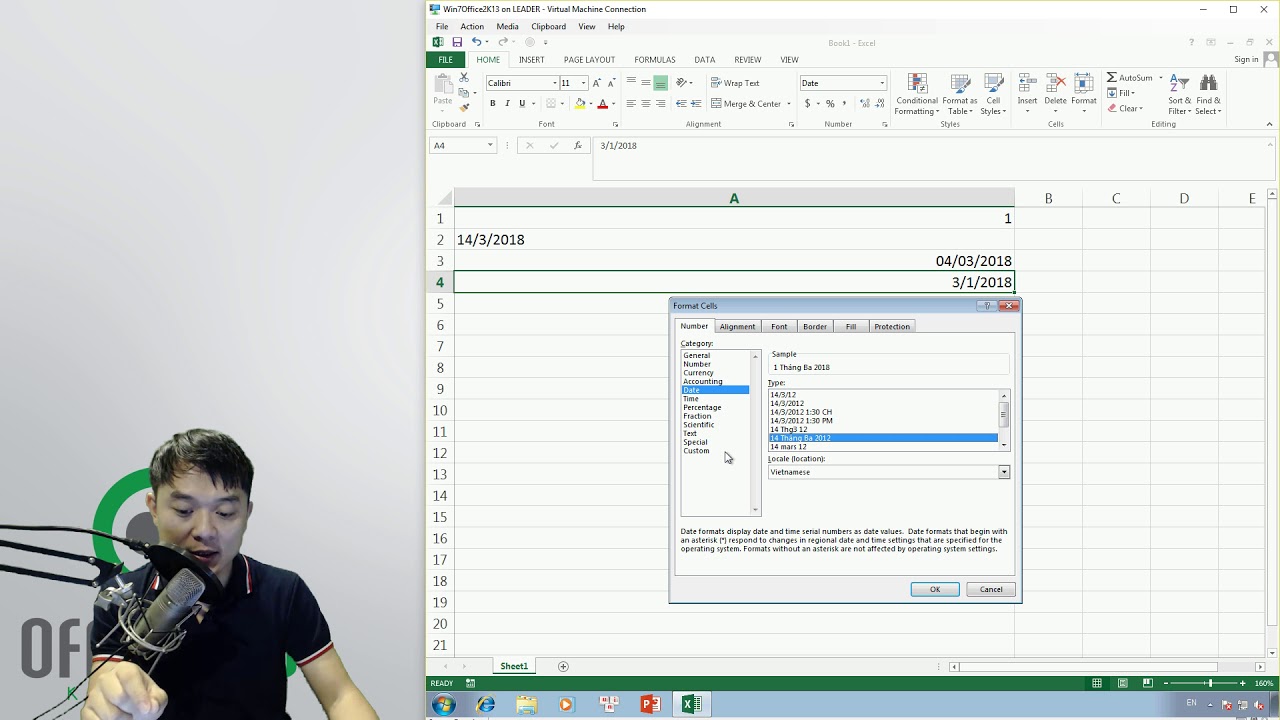Decrease the cell indent

[x=681, y=103]
